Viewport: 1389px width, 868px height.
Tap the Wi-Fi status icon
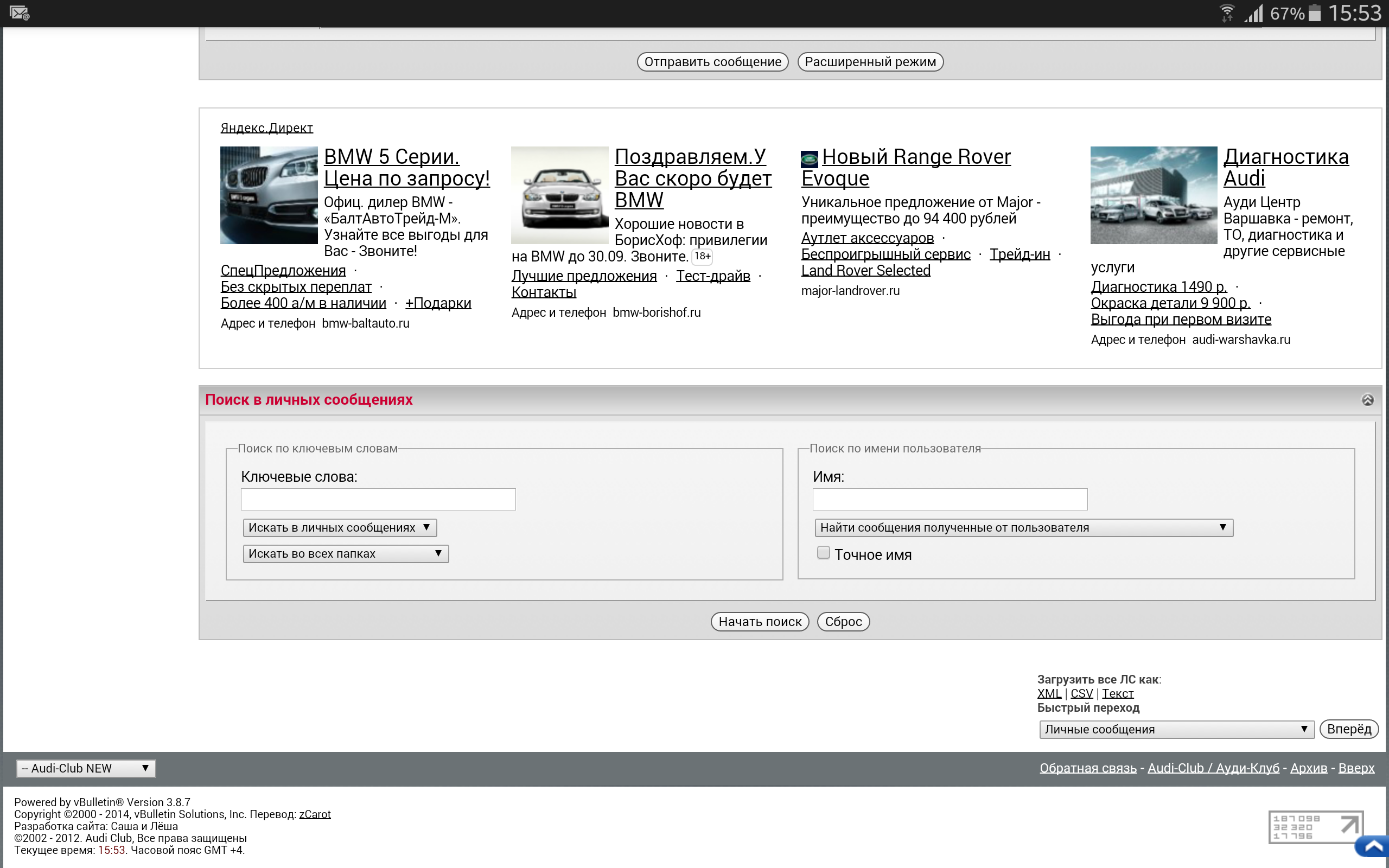1227,12
